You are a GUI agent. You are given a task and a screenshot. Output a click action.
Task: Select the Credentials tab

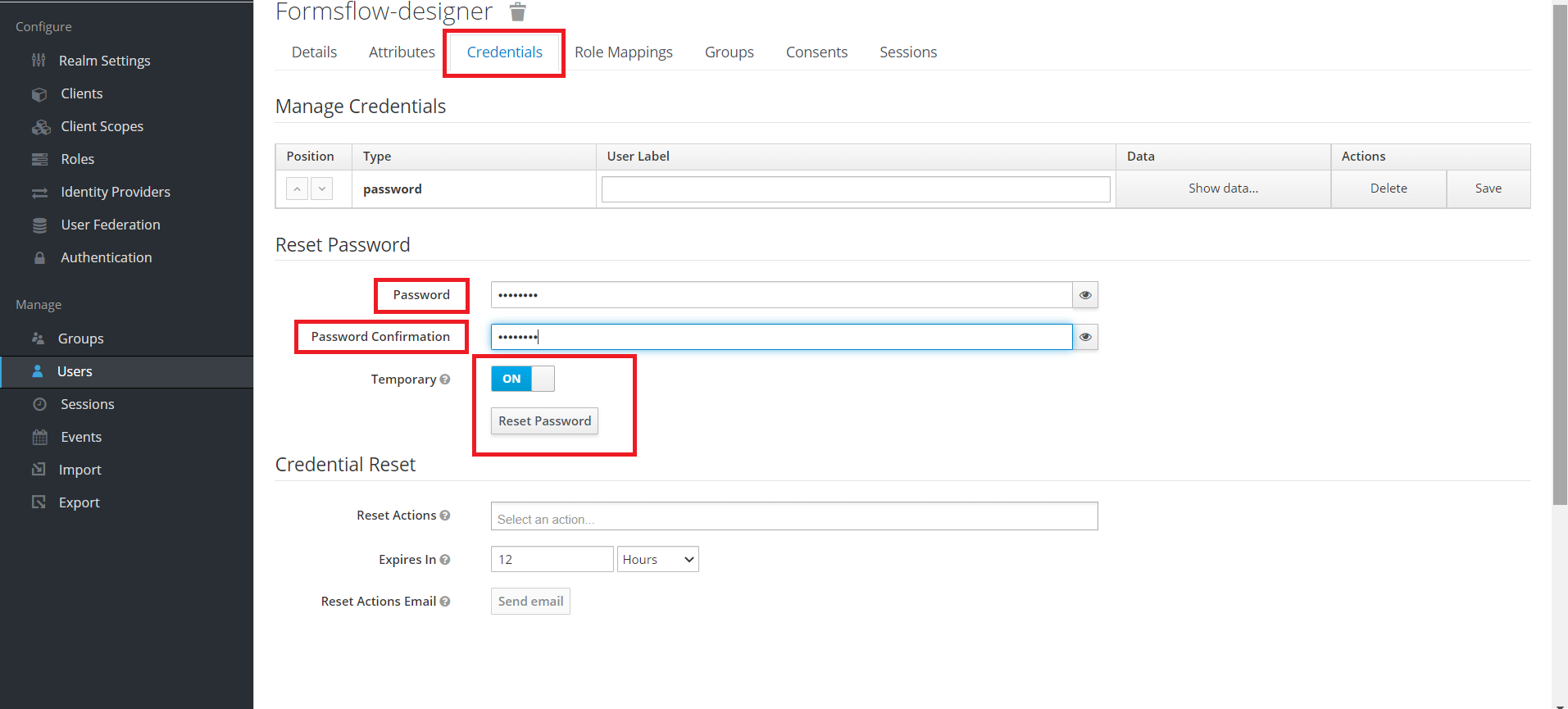click(505, 52)
